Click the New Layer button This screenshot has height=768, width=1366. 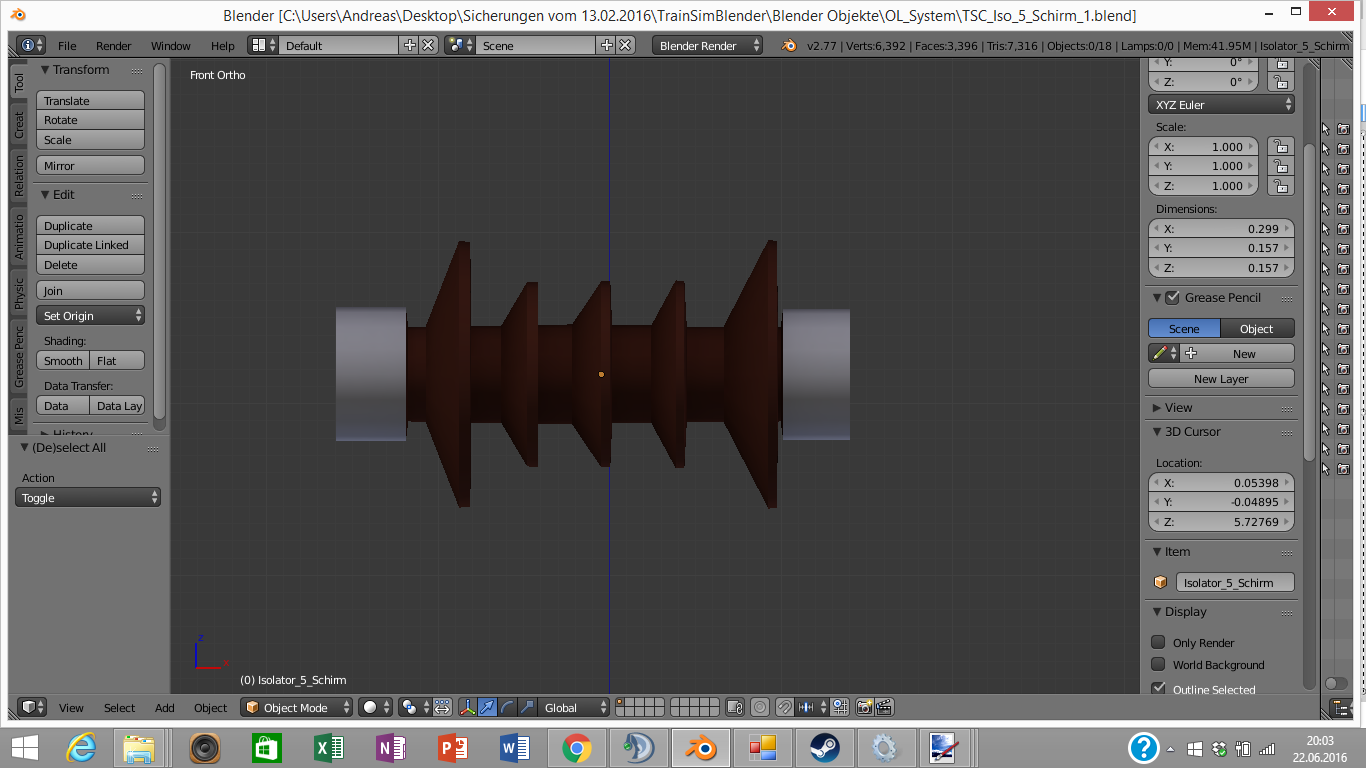(1221, 379)
